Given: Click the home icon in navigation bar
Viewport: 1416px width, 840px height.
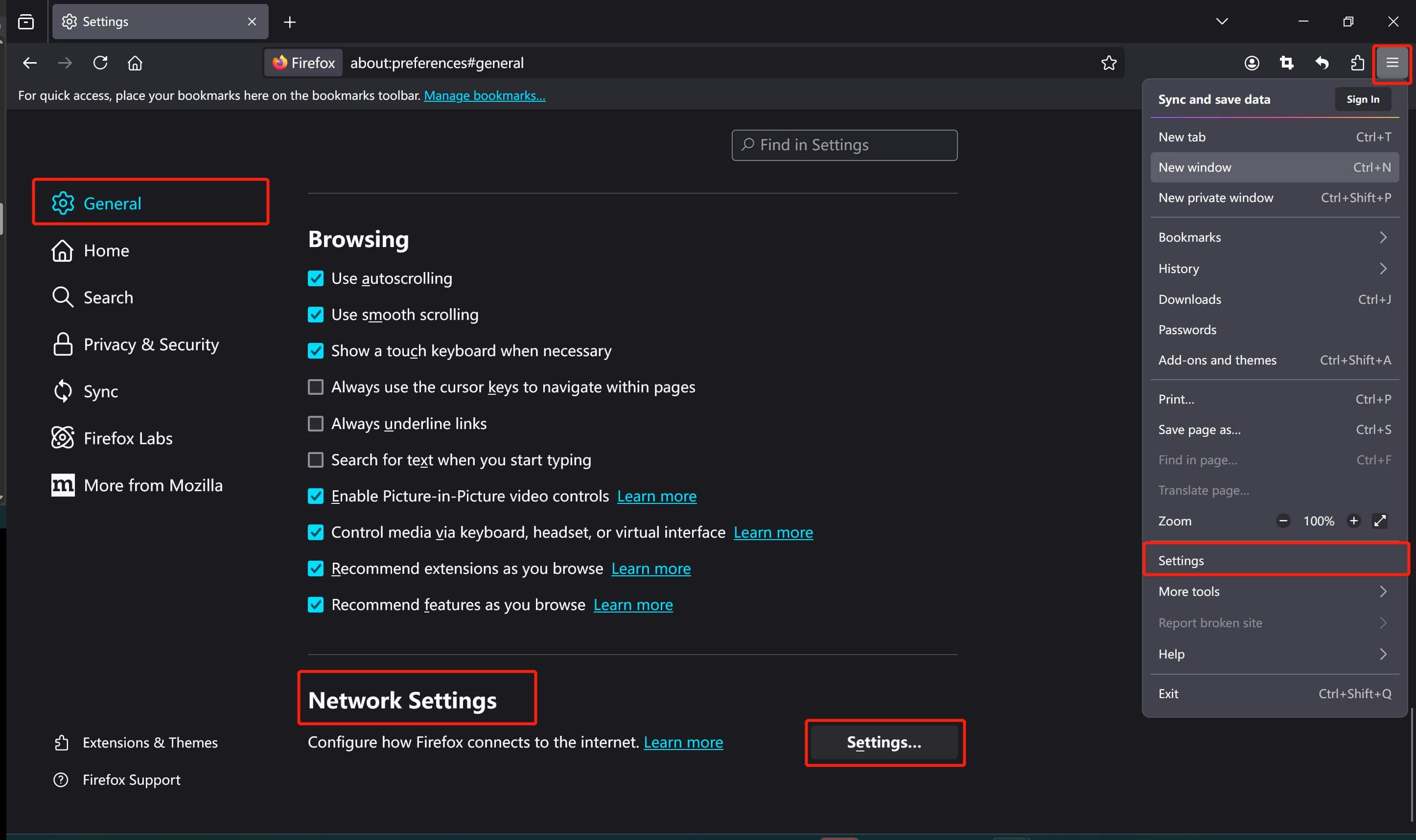Looking at the screenshot, I should (x=135, y=63).
